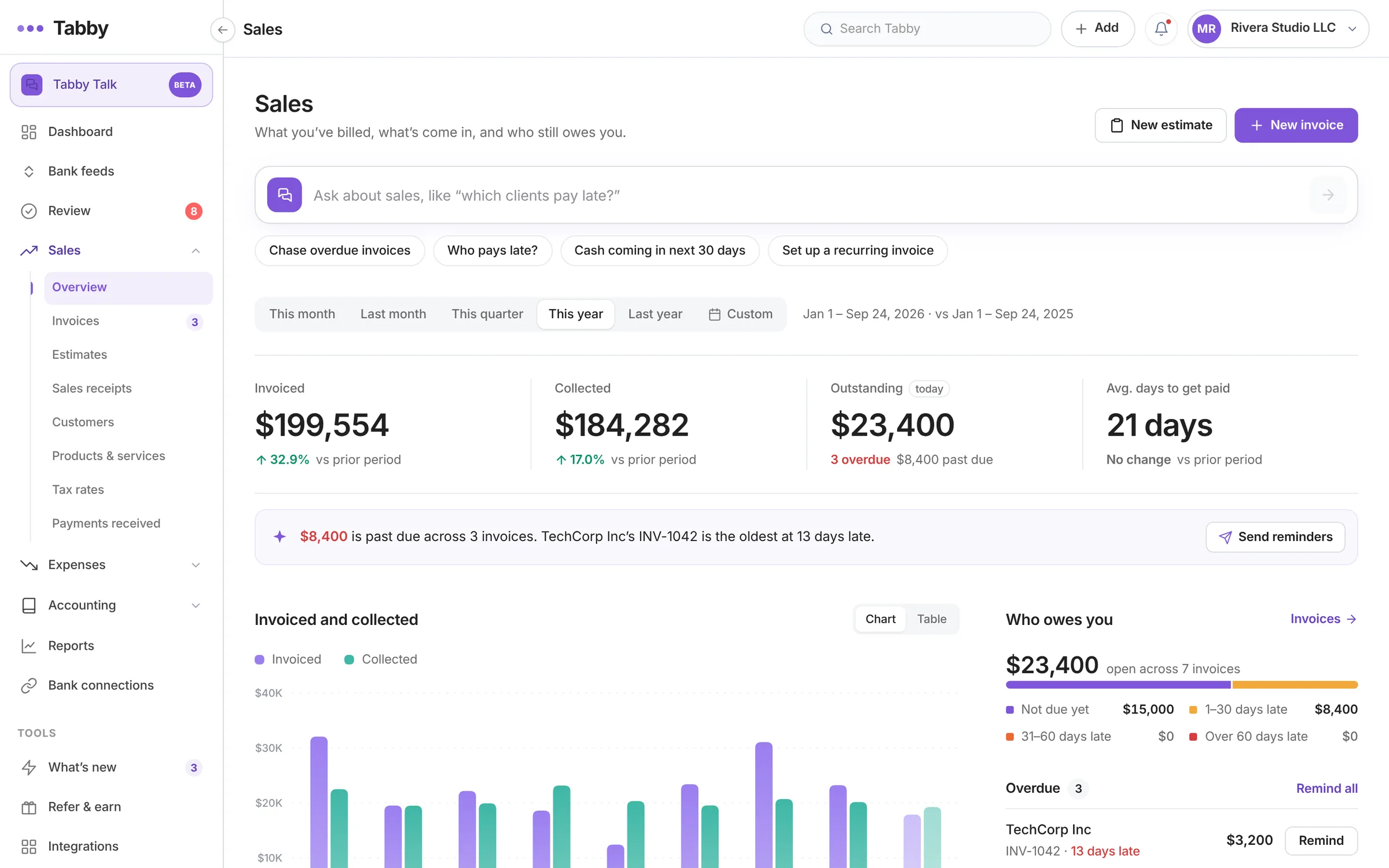This screenshot has height=868, width=1389.
Task: Click the Bank feeds arrows icon
Action: [29, 171]
